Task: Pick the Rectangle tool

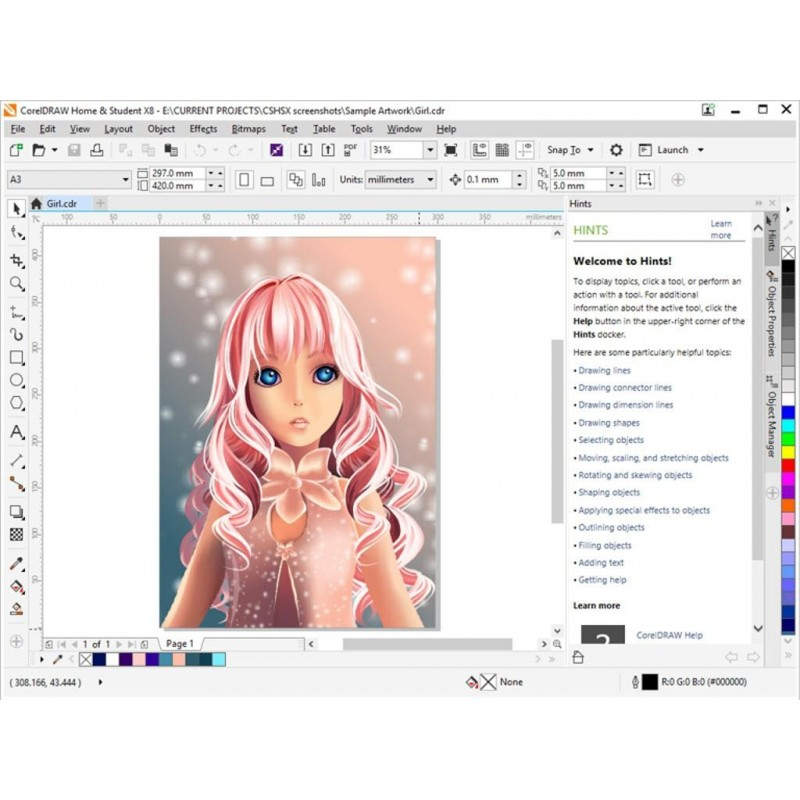Action: pyautogui.click(x=16, y=357)
